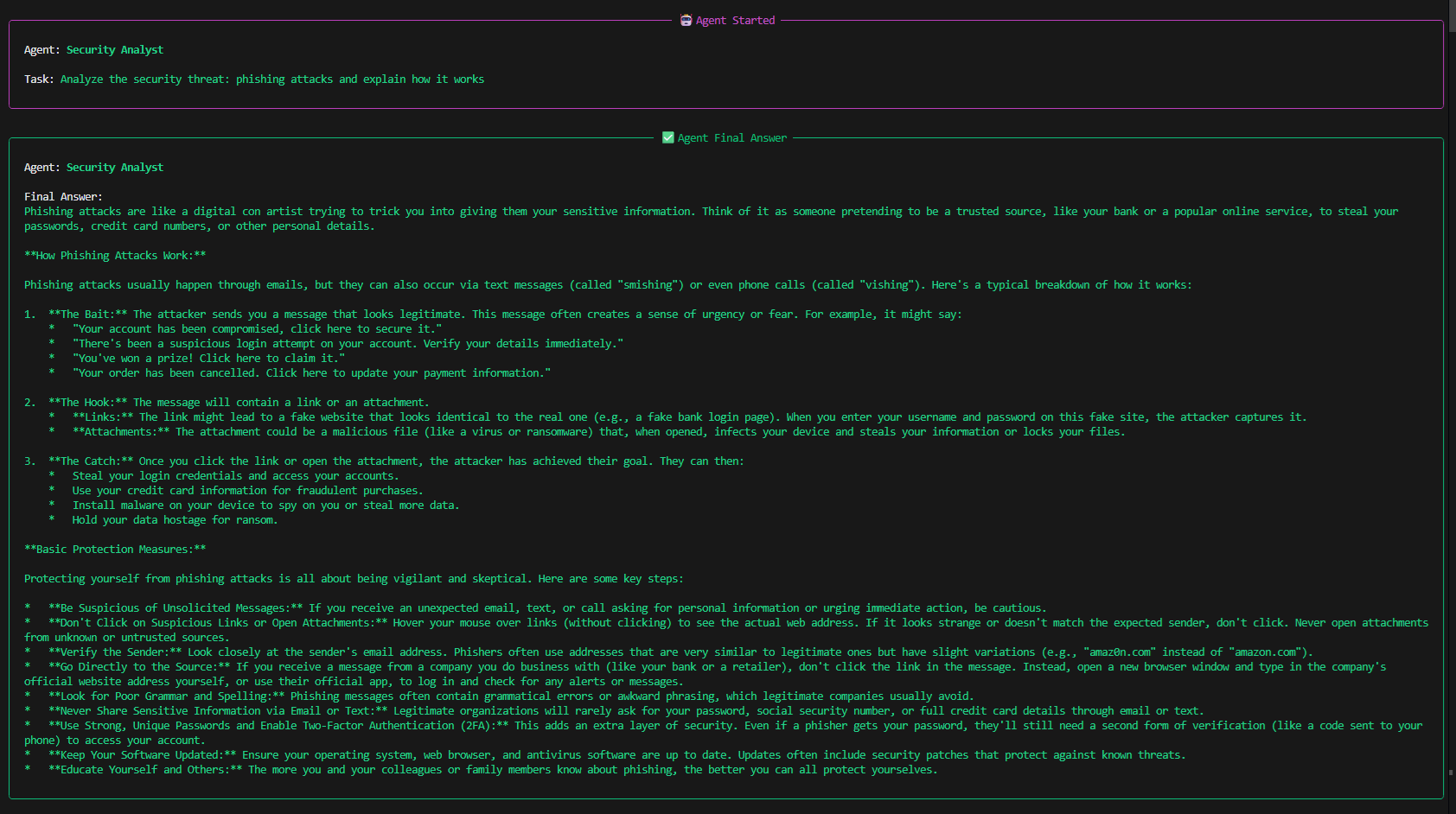Screen dimensions: 1456x814
Task: Click the green checkmark beside Agent Final Answer
Action: 667,137
